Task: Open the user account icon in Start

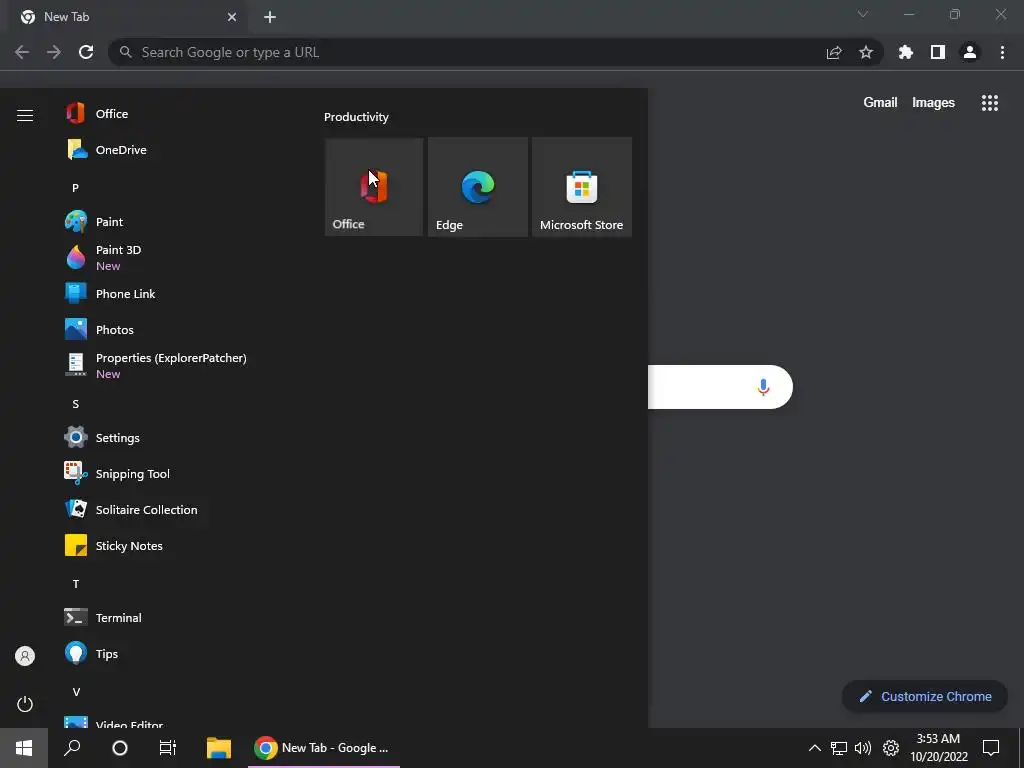Action: point(25,656)
